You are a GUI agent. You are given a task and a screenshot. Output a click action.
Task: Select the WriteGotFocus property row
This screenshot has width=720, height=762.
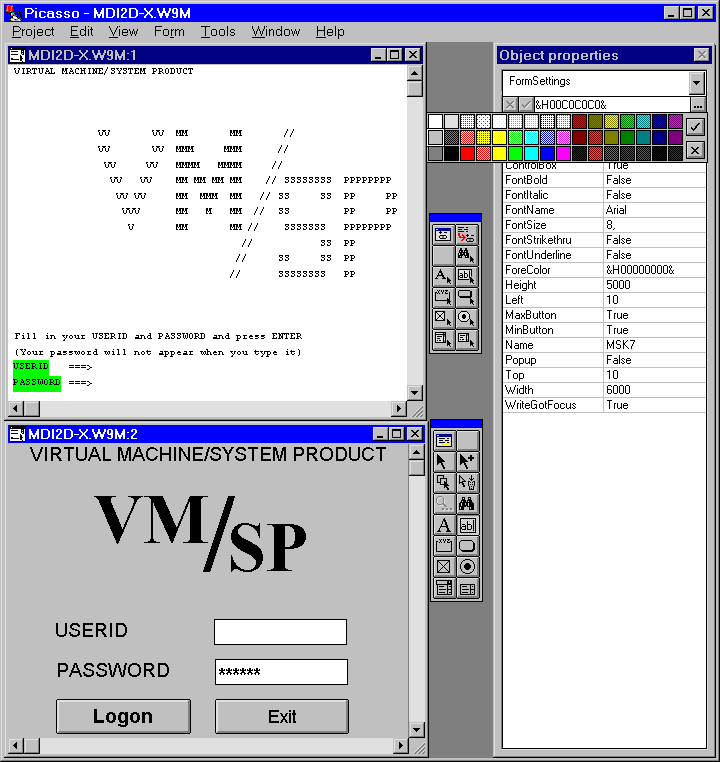tap(604, 405)
